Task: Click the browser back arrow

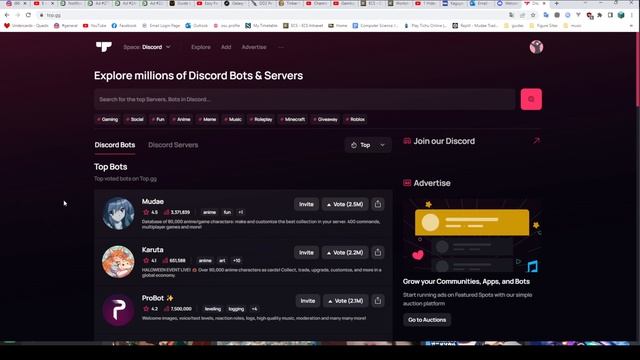Action: (7, 15)
